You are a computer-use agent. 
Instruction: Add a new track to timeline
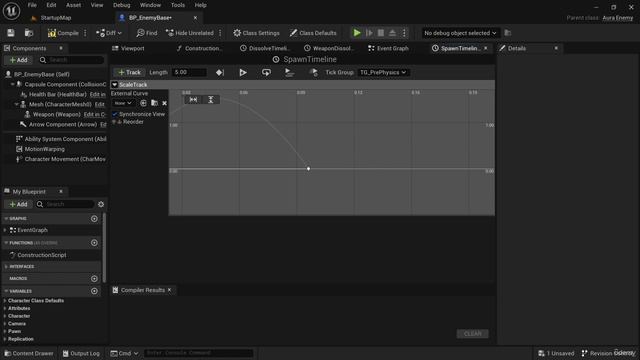pyautogui.click(x=129, y=72)
